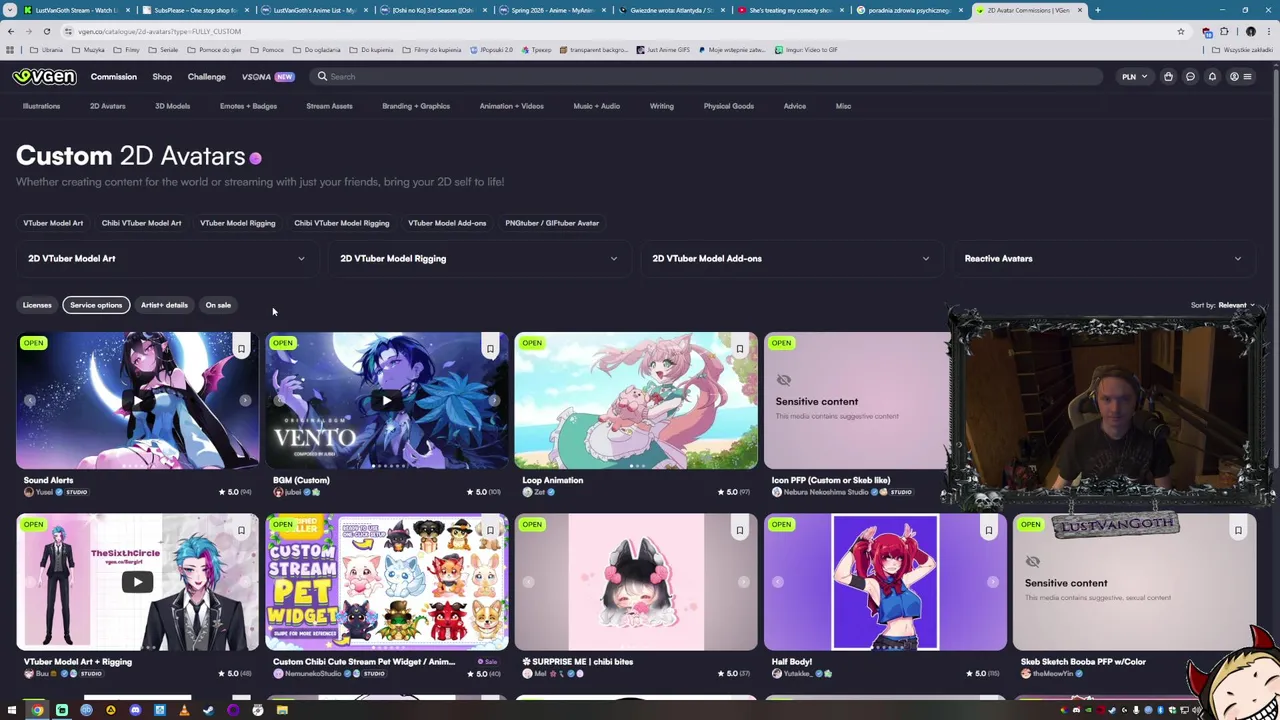Go to Shop in top navigation
This screenshot has width=1280, height=720.
point(162,77)
